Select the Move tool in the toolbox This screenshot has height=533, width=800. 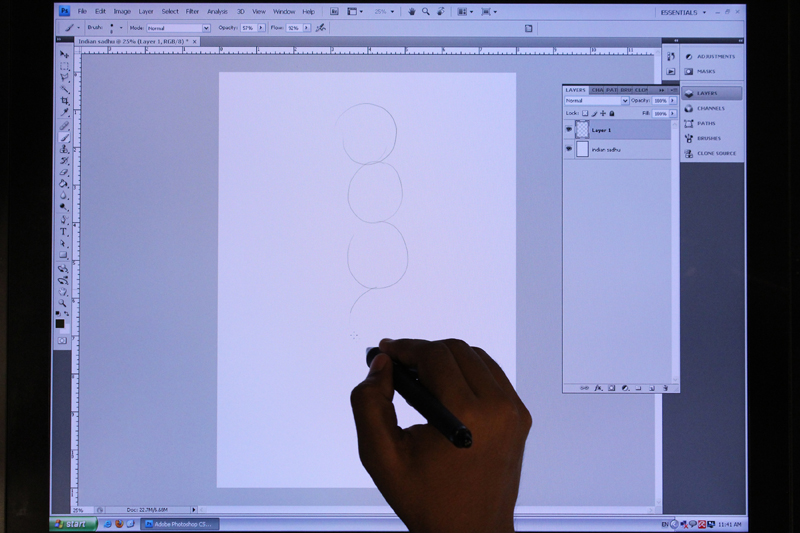[64, 54]
